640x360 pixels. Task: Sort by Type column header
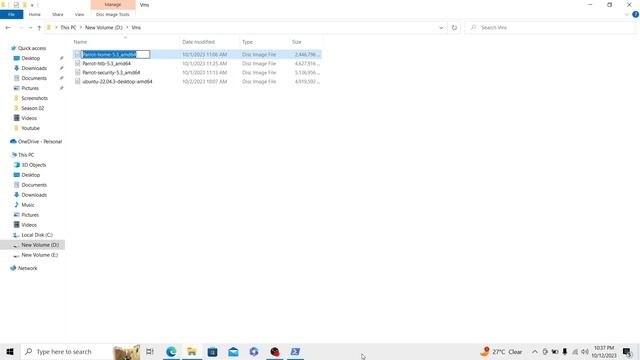pyautogui.click(x=247, y=42)
